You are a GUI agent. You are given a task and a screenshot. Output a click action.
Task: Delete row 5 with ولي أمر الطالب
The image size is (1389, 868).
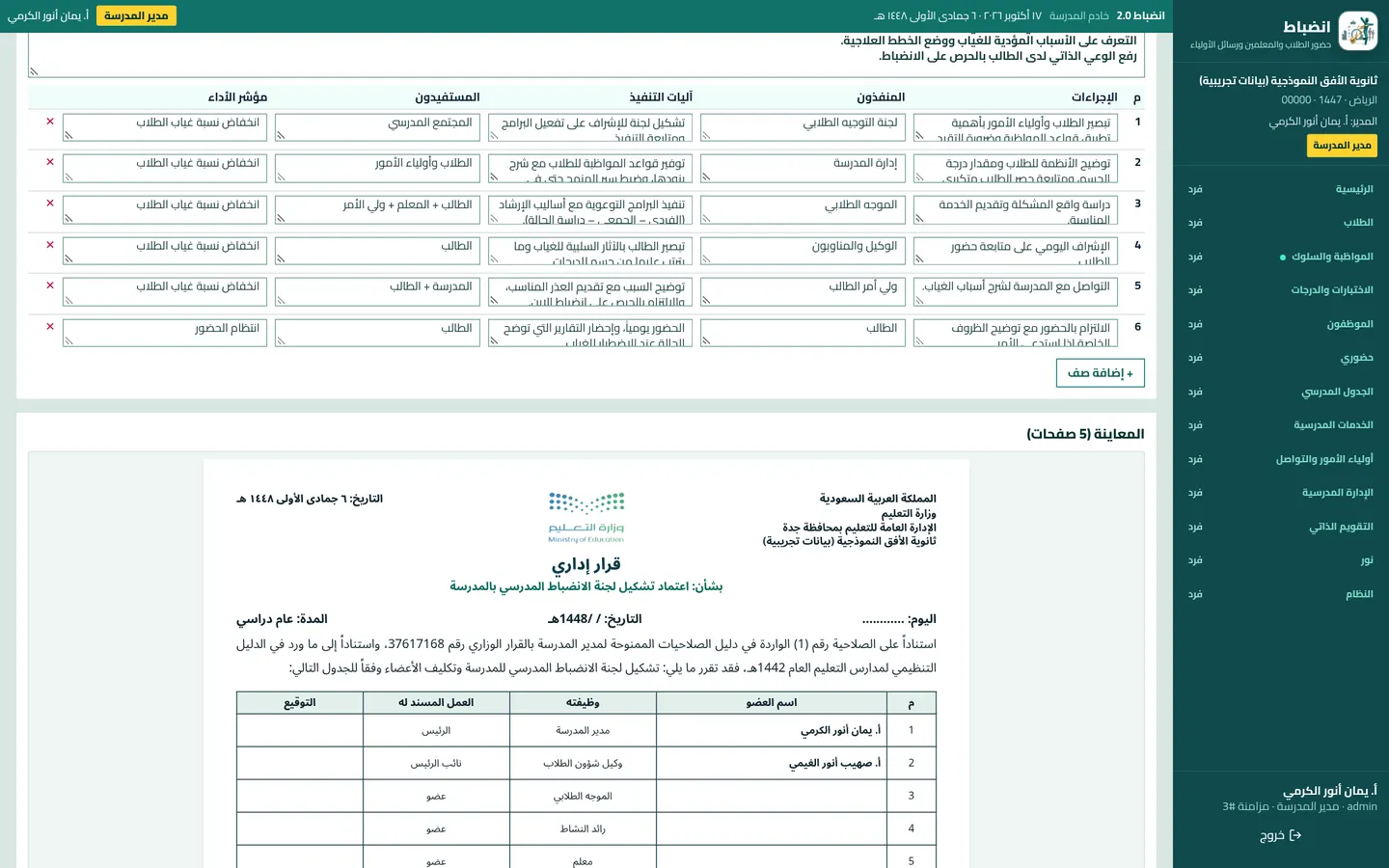(x=50, y=285)
